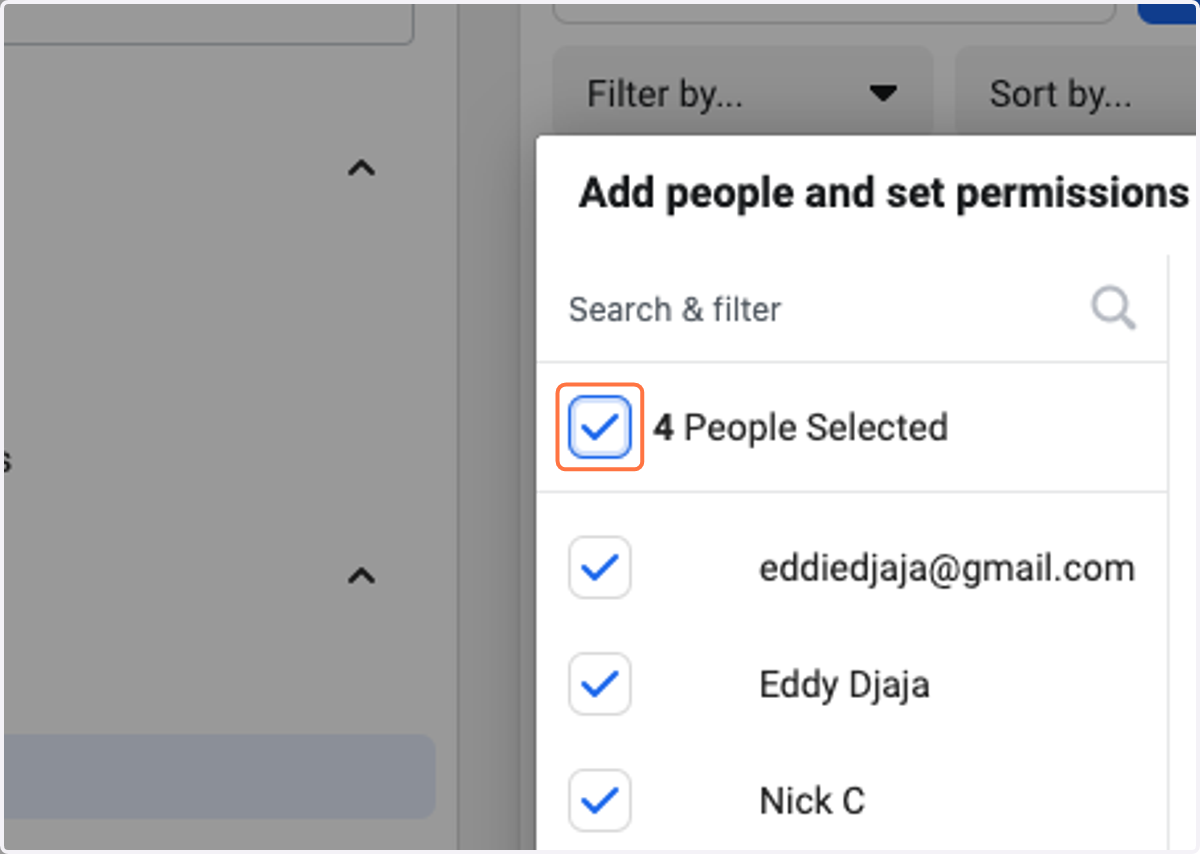Uncheck the Nick C checkbox
The height and width of the screenshot is (854, 1200).
(600, 800)
